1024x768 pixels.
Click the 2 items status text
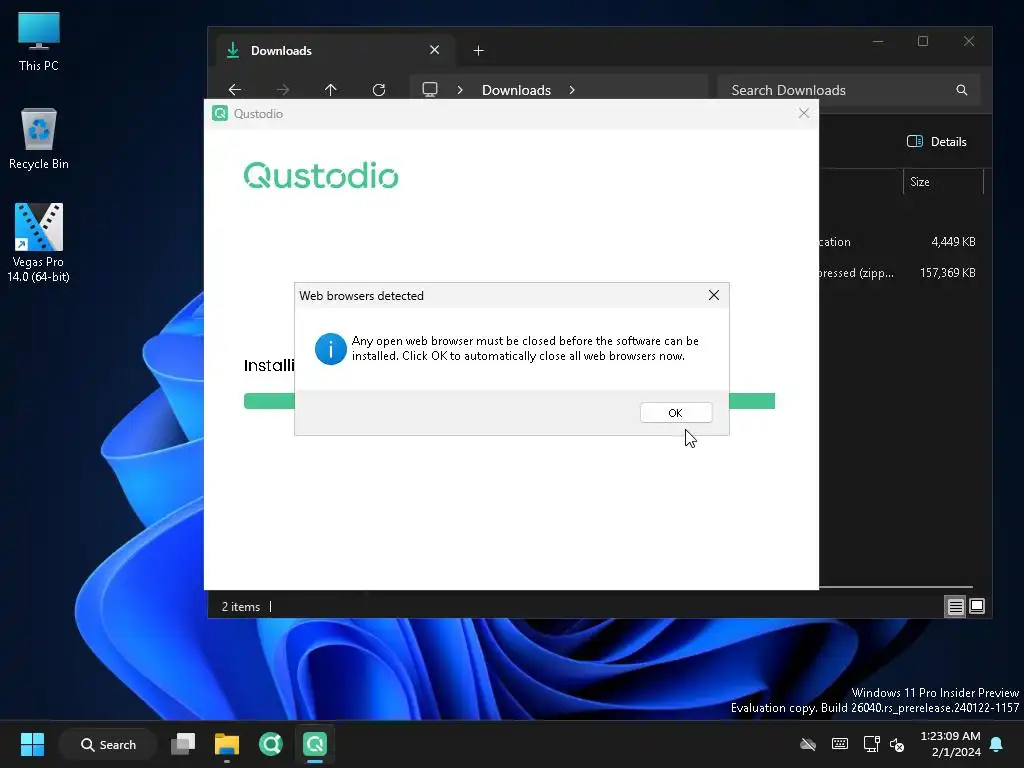point(240,607)
